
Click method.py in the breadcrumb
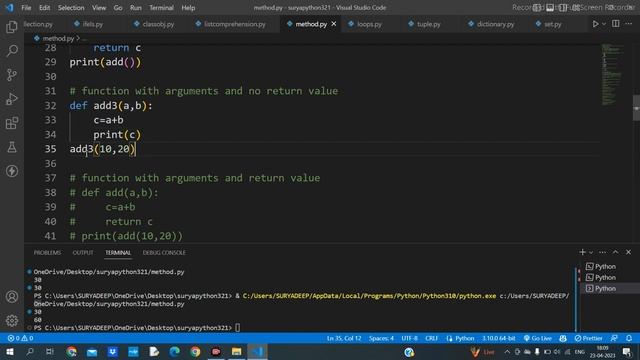click(x=58, y=38)
